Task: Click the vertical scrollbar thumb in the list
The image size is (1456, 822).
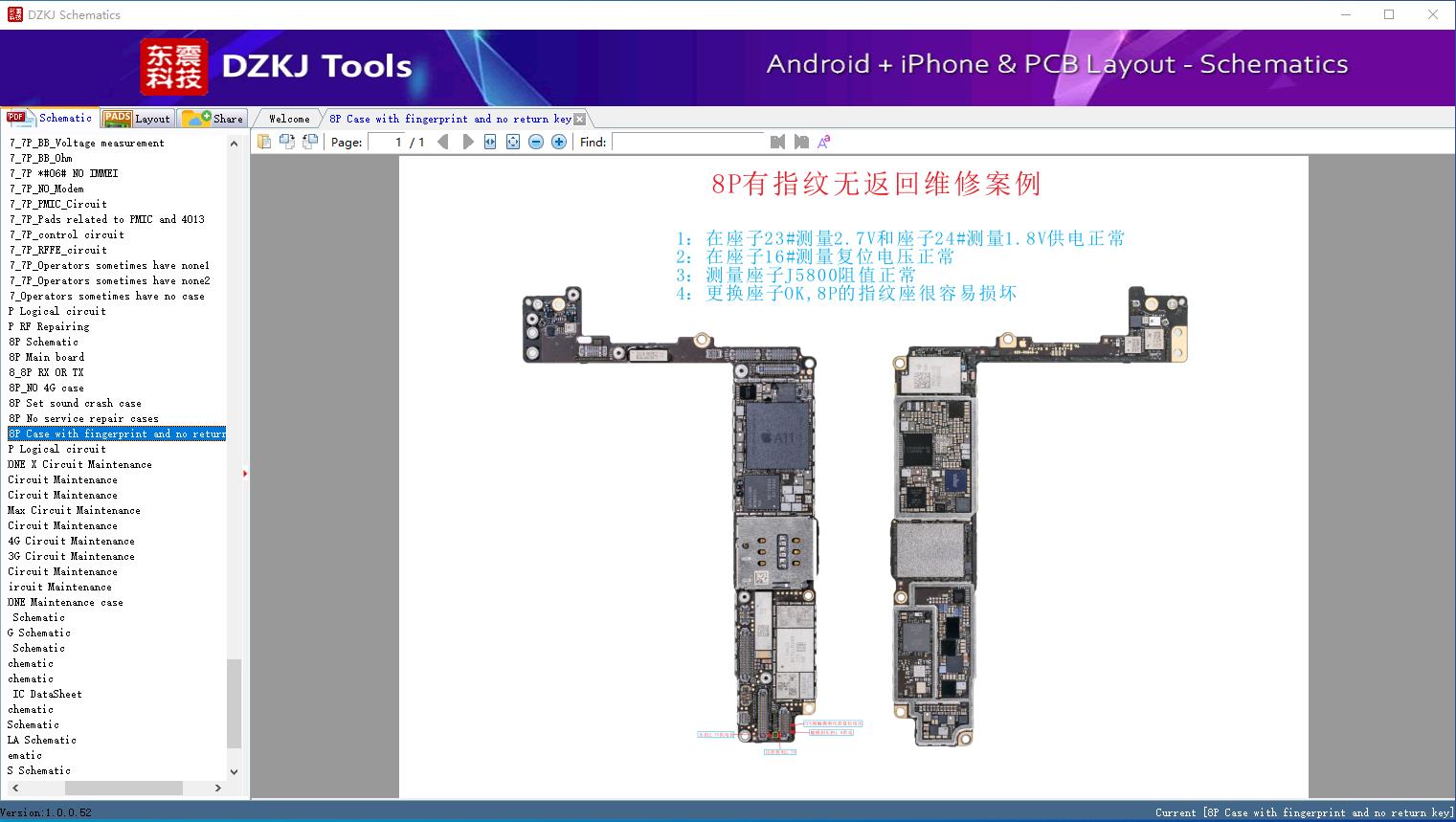Action: pyautogui.click(x=235, y=703)
